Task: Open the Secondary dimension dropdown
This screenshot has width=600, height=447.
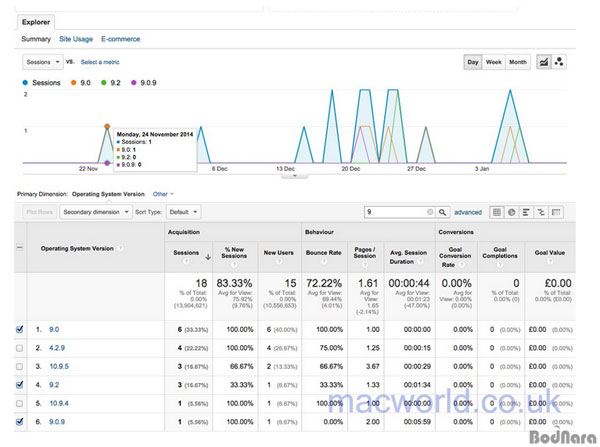Action: 96,212
